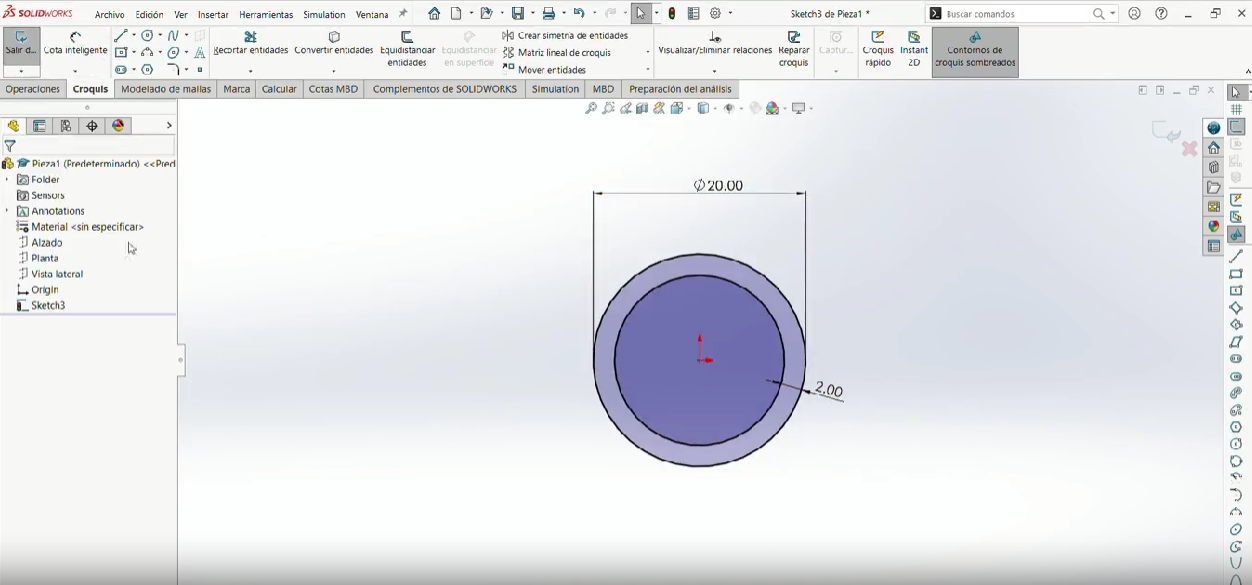Select the sketch Text tool icon
Image resolution: width=1252 pixels, height=585 pixels.
pyautogui.click(x=200, y=52)
